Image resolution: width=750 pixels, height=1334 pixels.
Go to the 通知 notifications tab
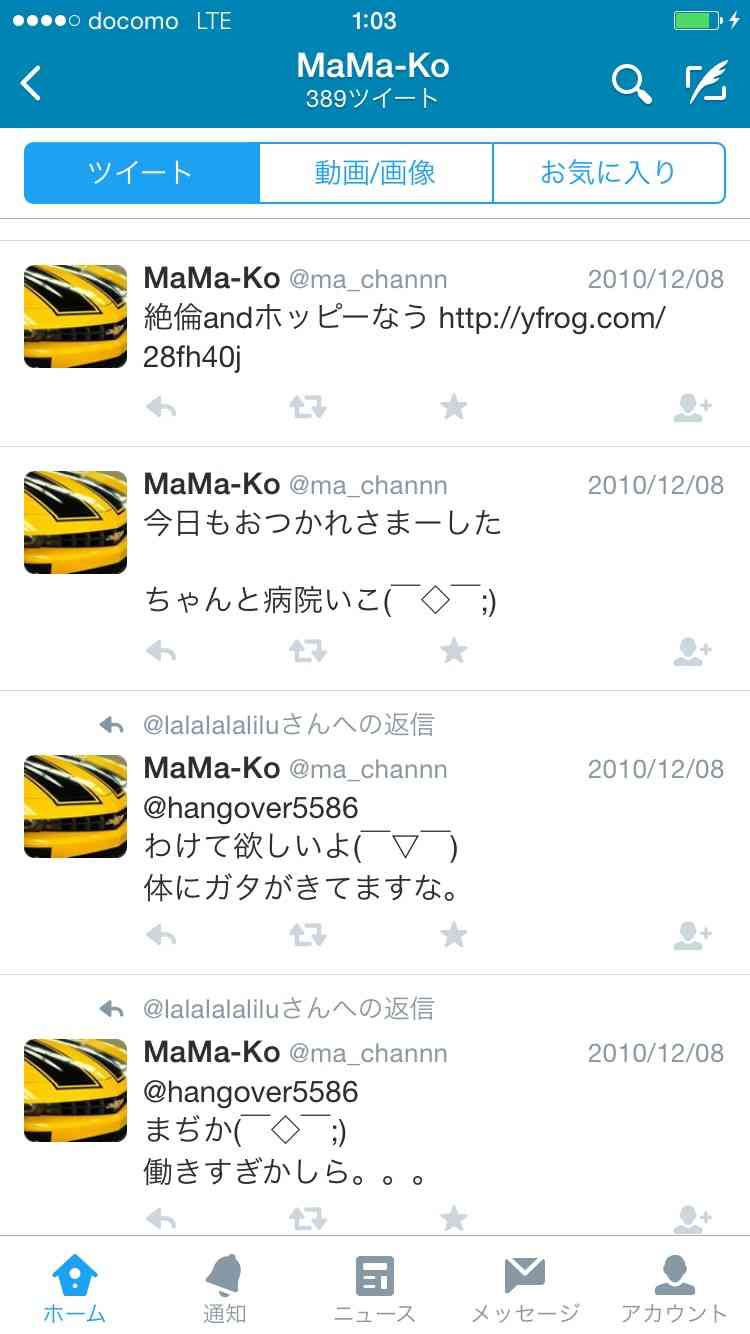(x=224, y=1290)
